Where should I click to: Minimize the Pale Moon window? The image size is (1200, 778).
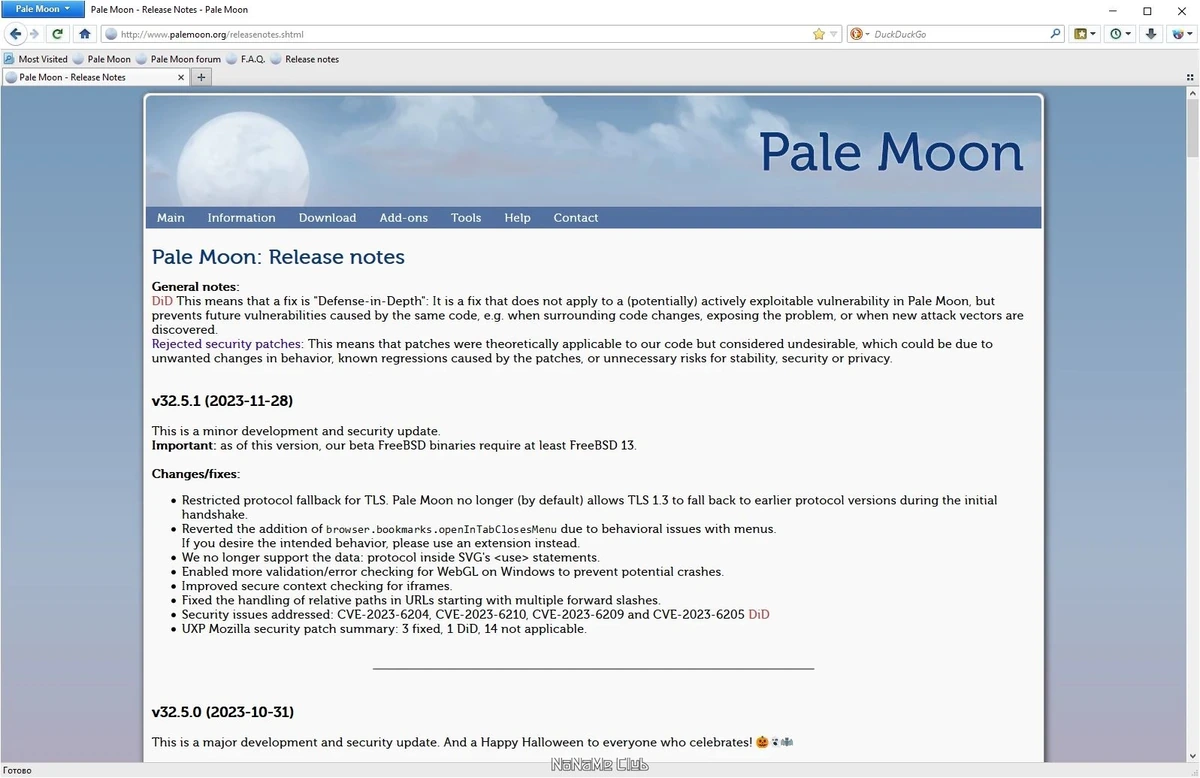tap(1113, 10)
